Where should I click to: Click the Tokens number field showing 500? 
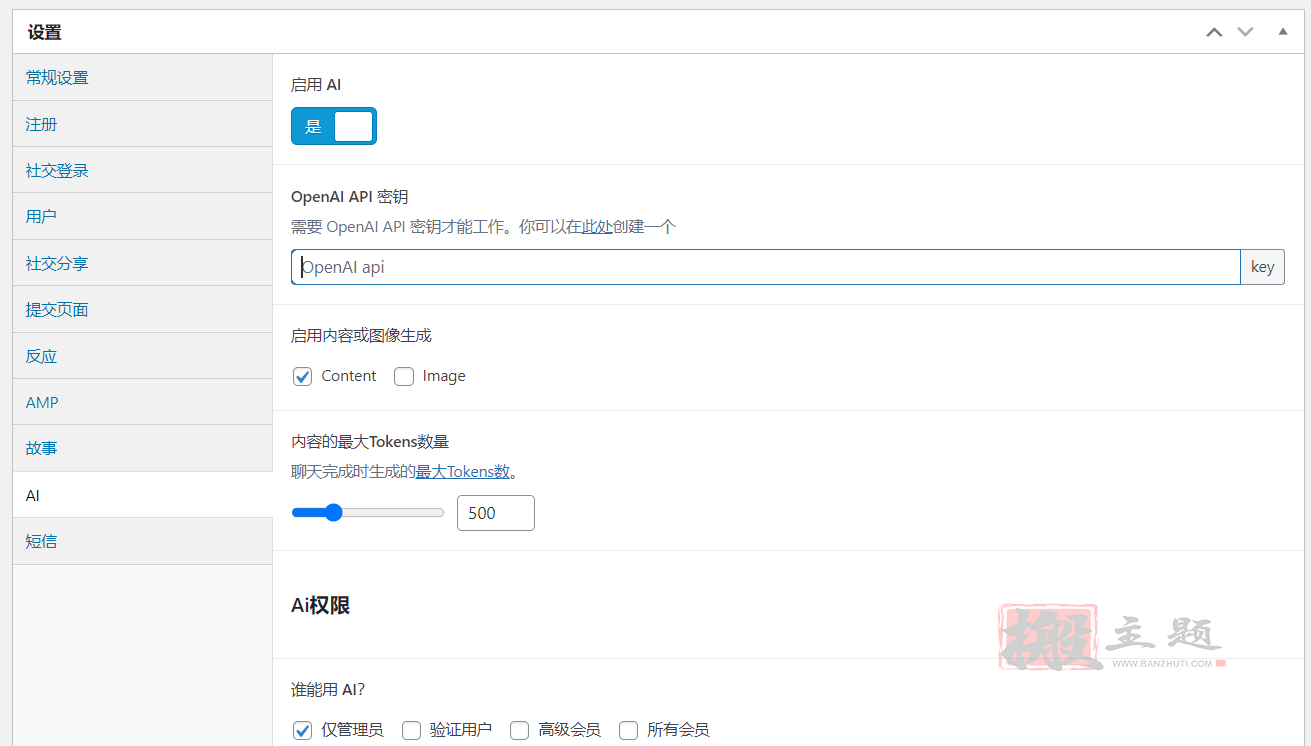[496, 513]
